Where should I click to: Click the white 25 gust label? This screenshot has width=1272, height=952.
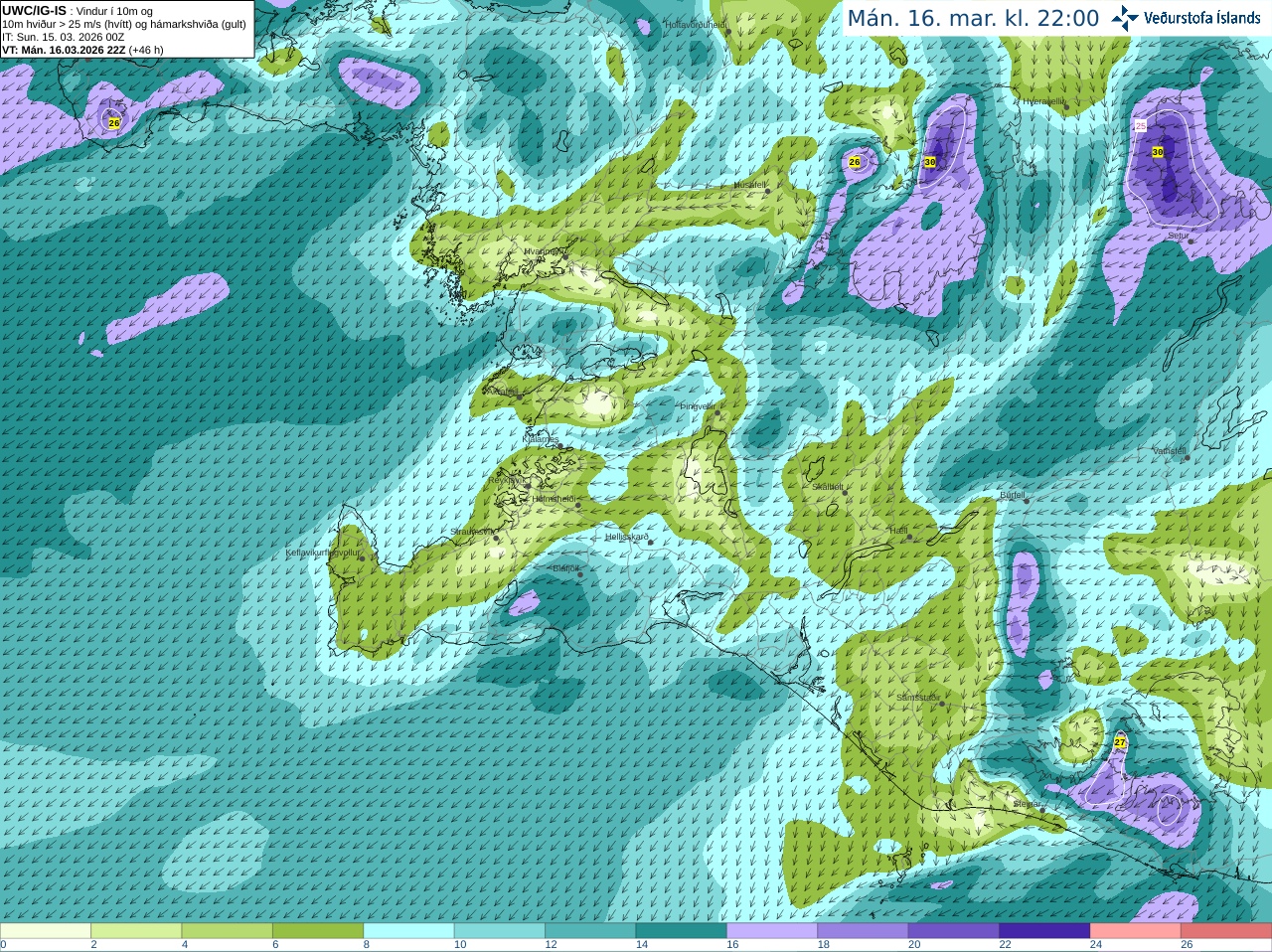[1141, 126]
